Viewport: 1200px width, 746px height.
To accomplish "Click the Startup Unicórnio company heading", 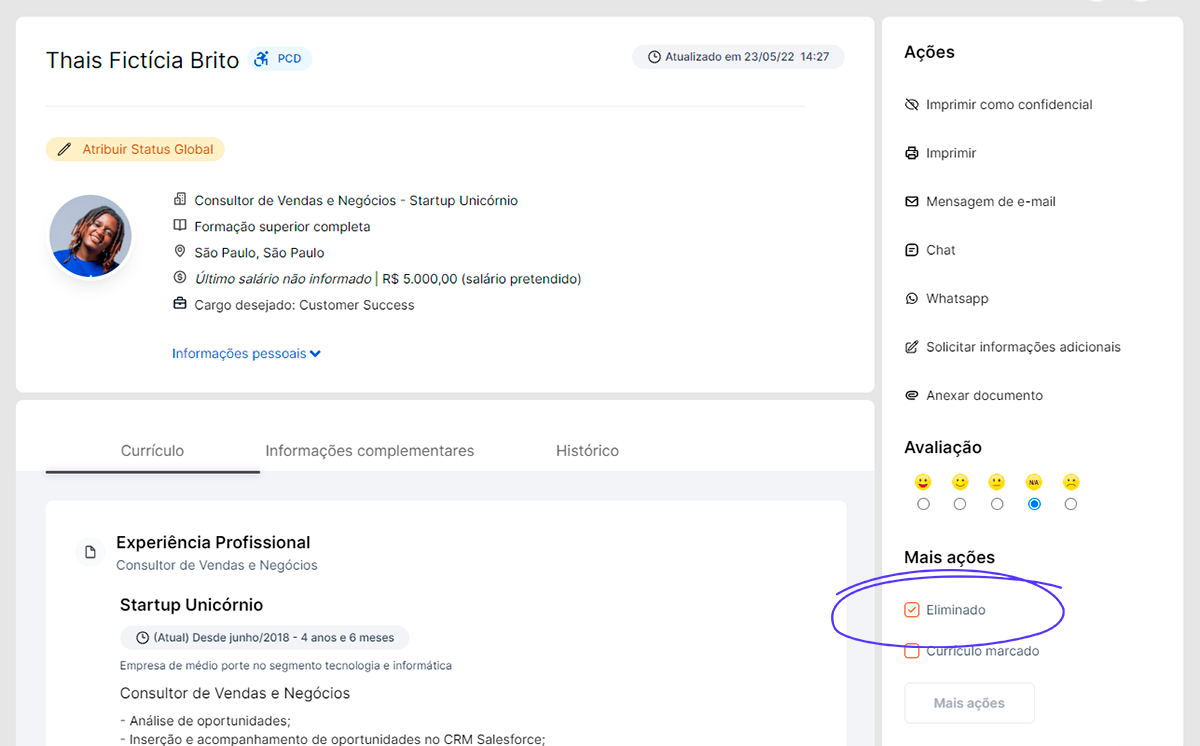I will point(191,605).
